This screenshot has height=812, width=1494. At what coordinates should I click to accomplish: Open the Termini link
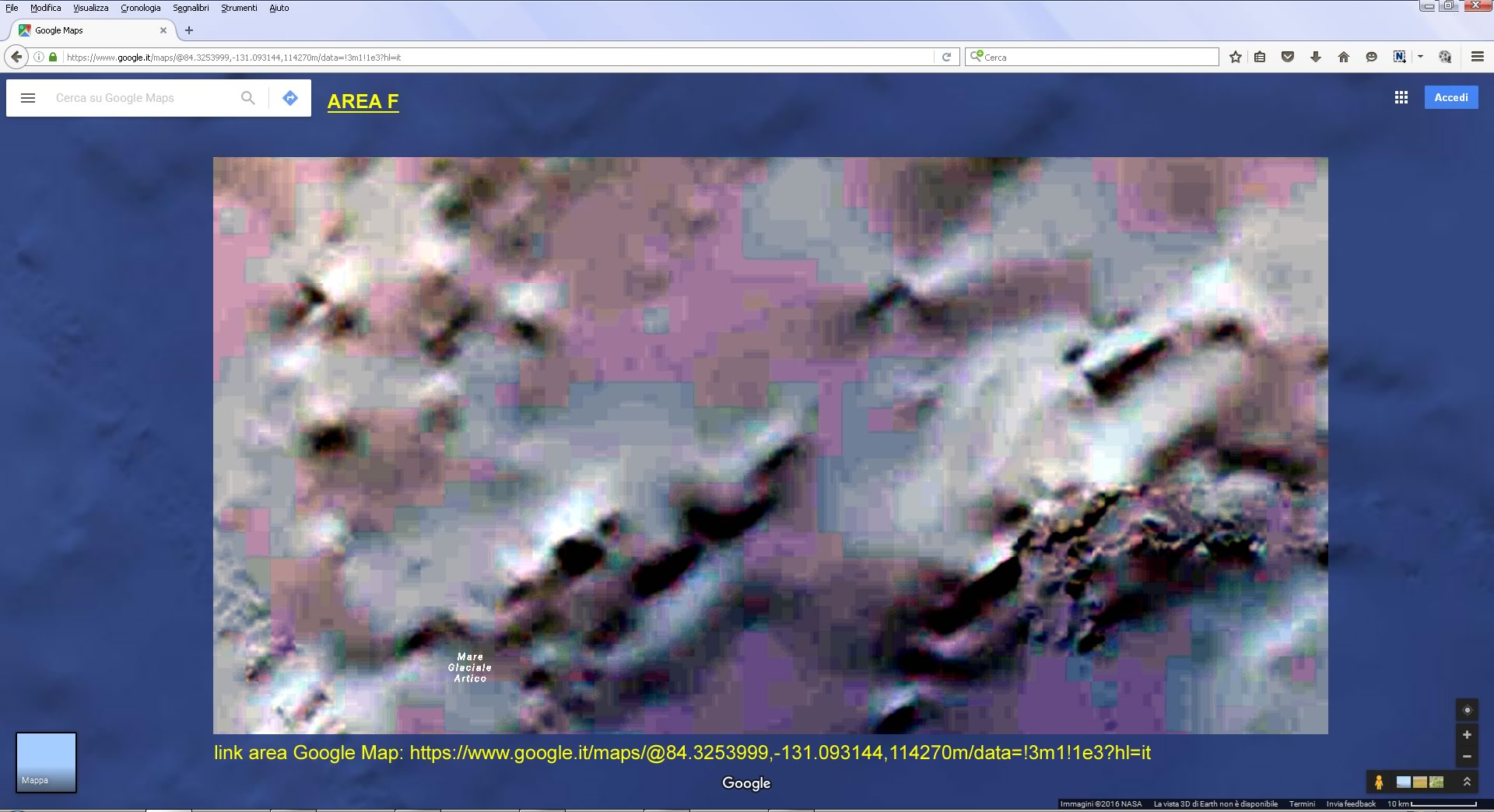tap(1302, 803)
